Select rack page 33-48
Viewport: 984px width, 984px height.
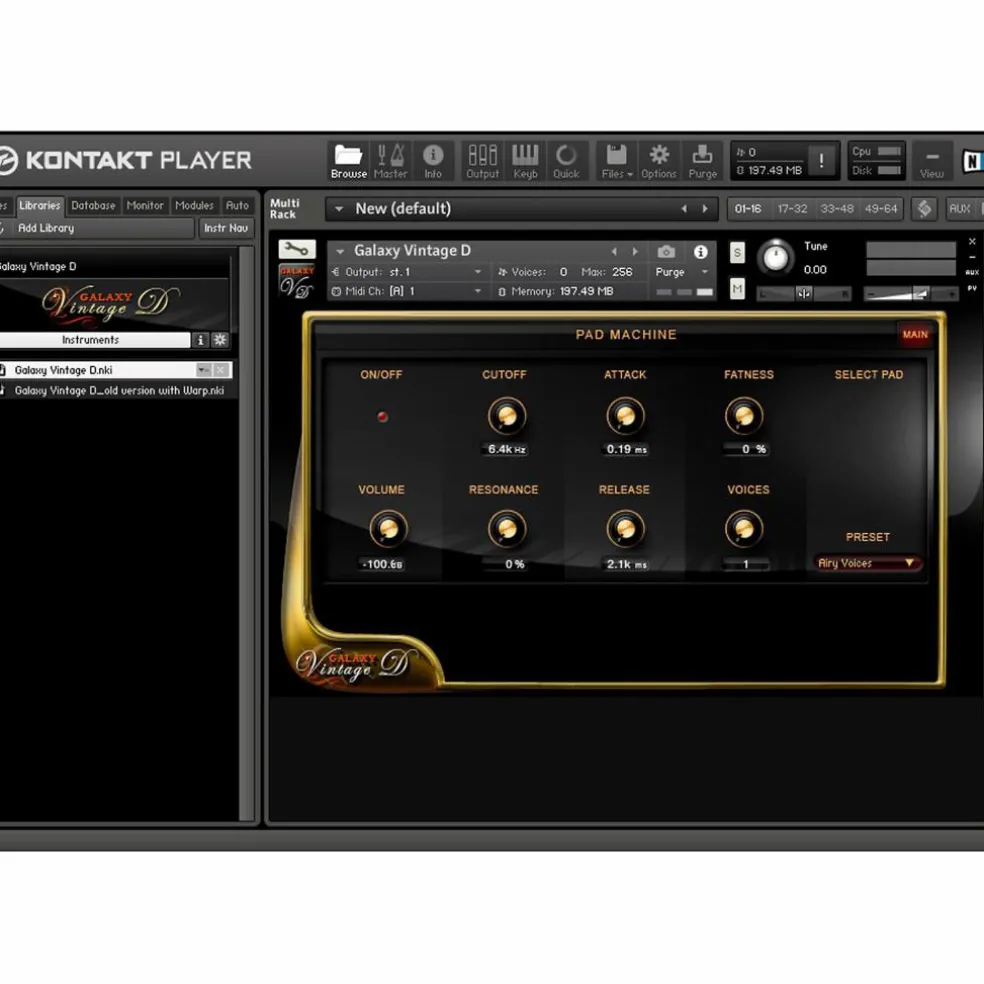click(x=837, y=208)
